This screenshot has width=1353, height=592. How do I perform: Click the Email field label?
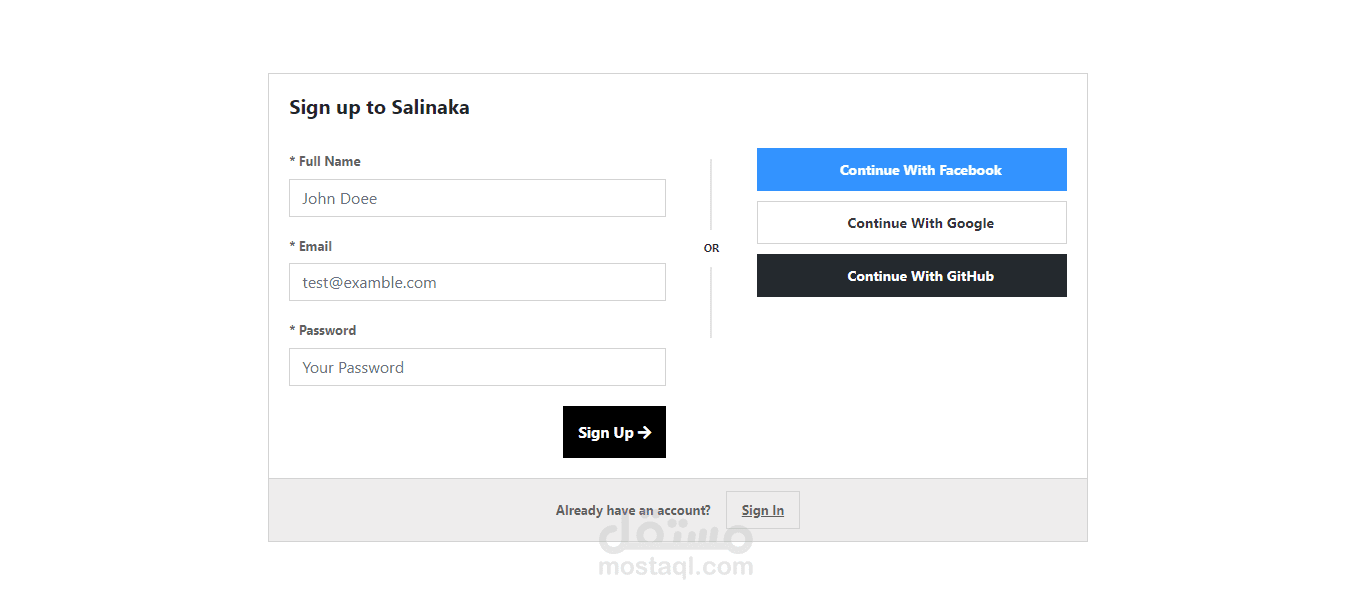coord(311,246)
